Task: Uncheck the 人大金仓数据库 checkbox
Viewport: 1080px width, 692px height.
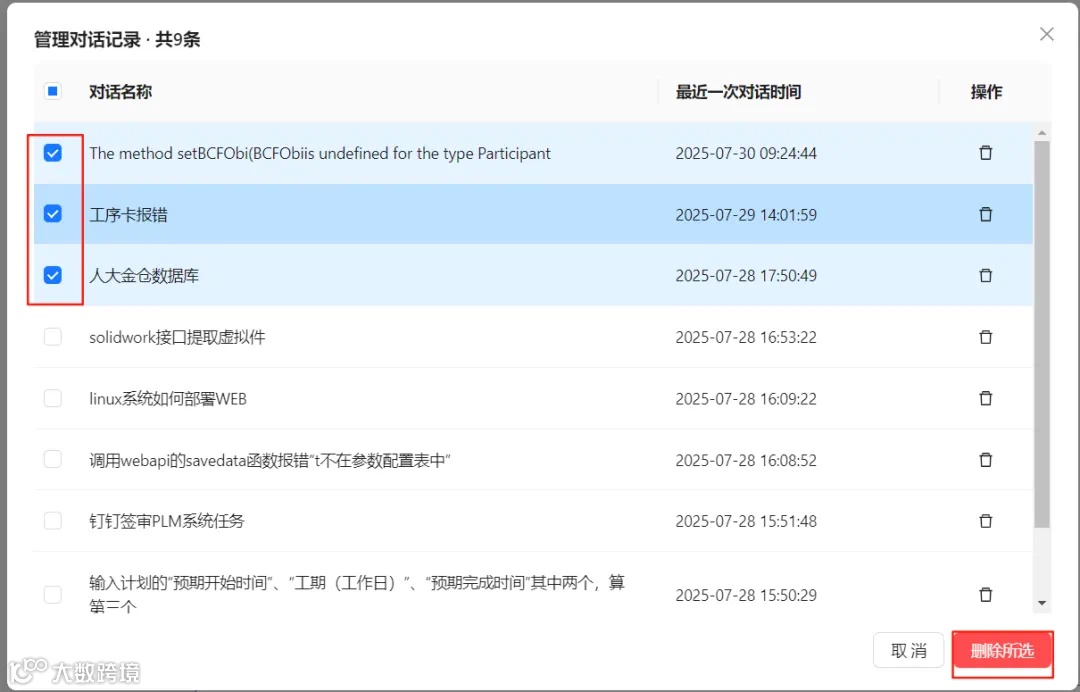Action: [x=53, y=275]
